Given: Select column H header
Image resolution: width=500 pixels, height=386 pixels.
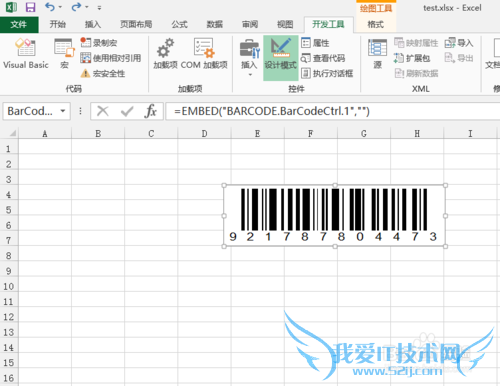Looking at the screenshot, I should pyautogui.click(x=417, y=134).
